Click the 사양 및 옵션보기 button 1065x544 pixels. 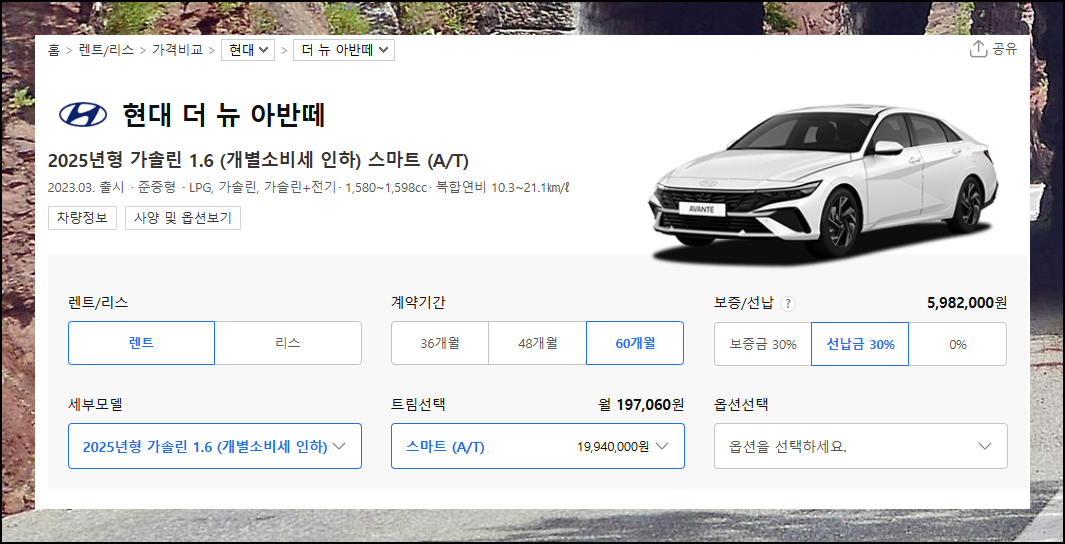click(183, 218)
